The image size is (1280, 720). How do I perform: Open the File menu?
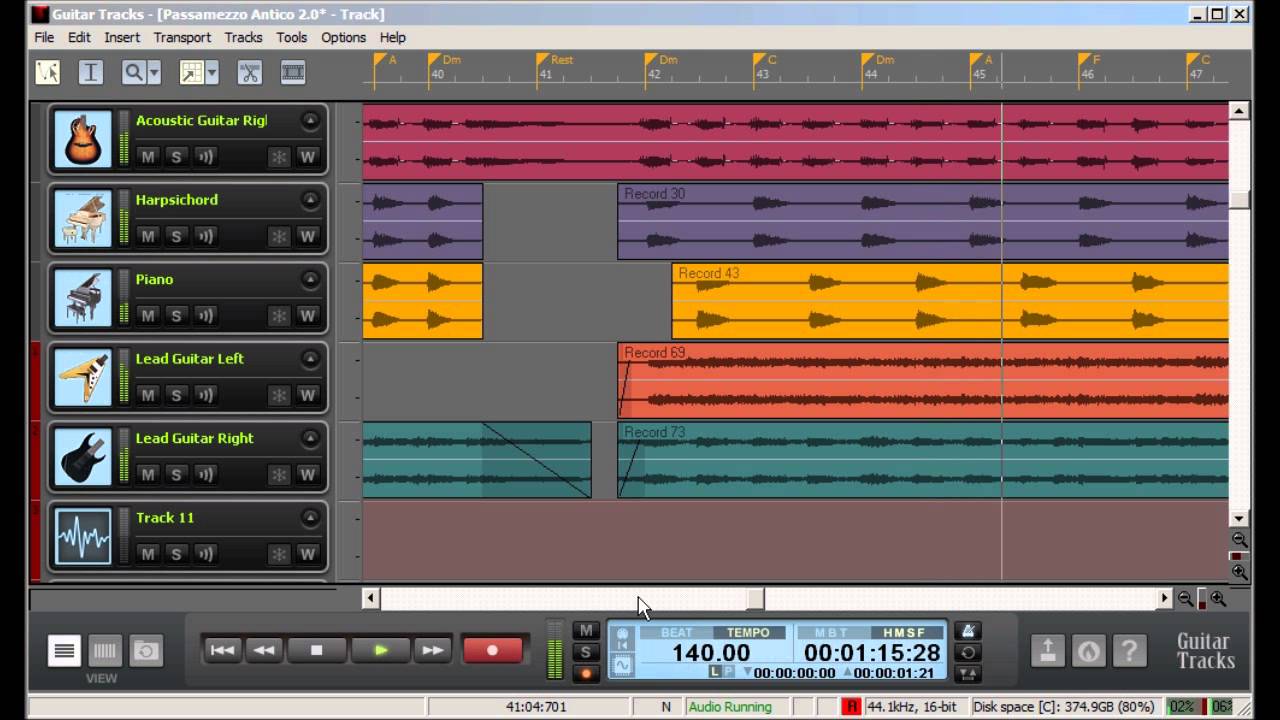(44, 37)
